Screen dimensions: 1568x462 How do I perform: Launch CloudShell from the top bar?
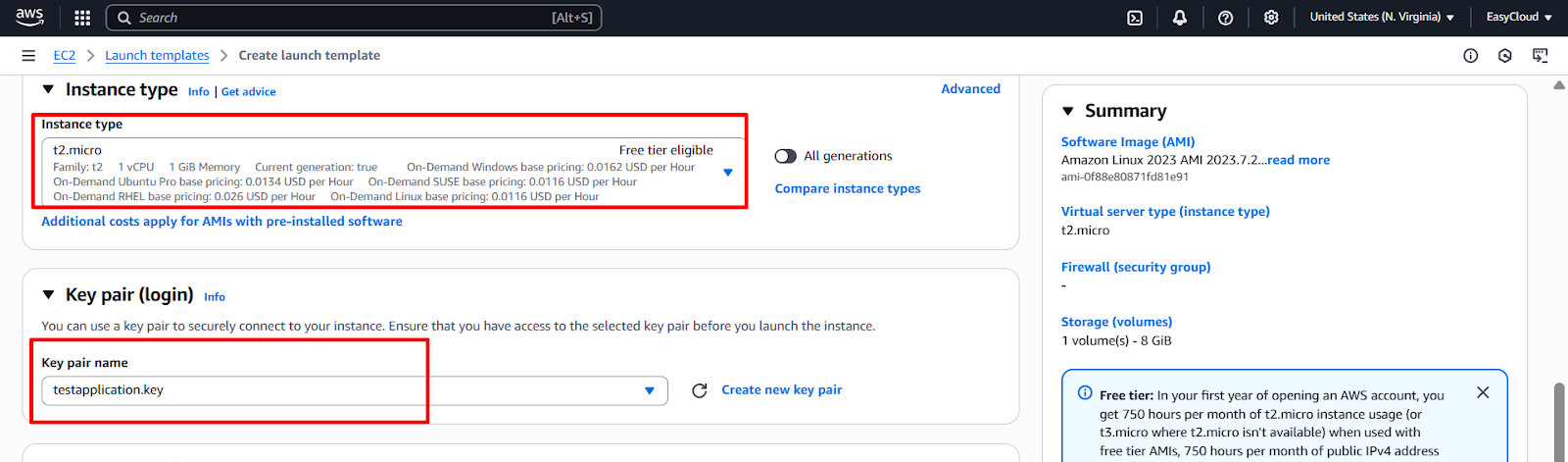[1135, 18]
